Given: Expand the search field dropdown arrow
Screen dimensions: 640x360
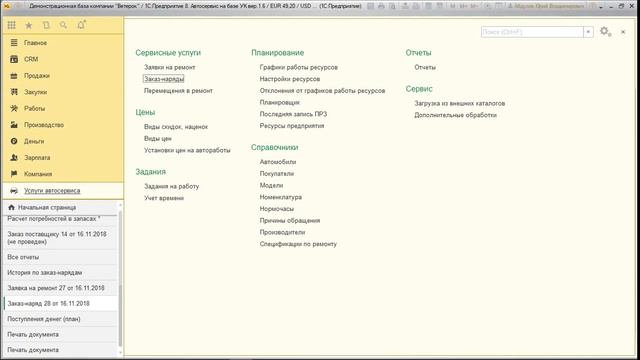Looking at the screenshot, I should (588, 32).
